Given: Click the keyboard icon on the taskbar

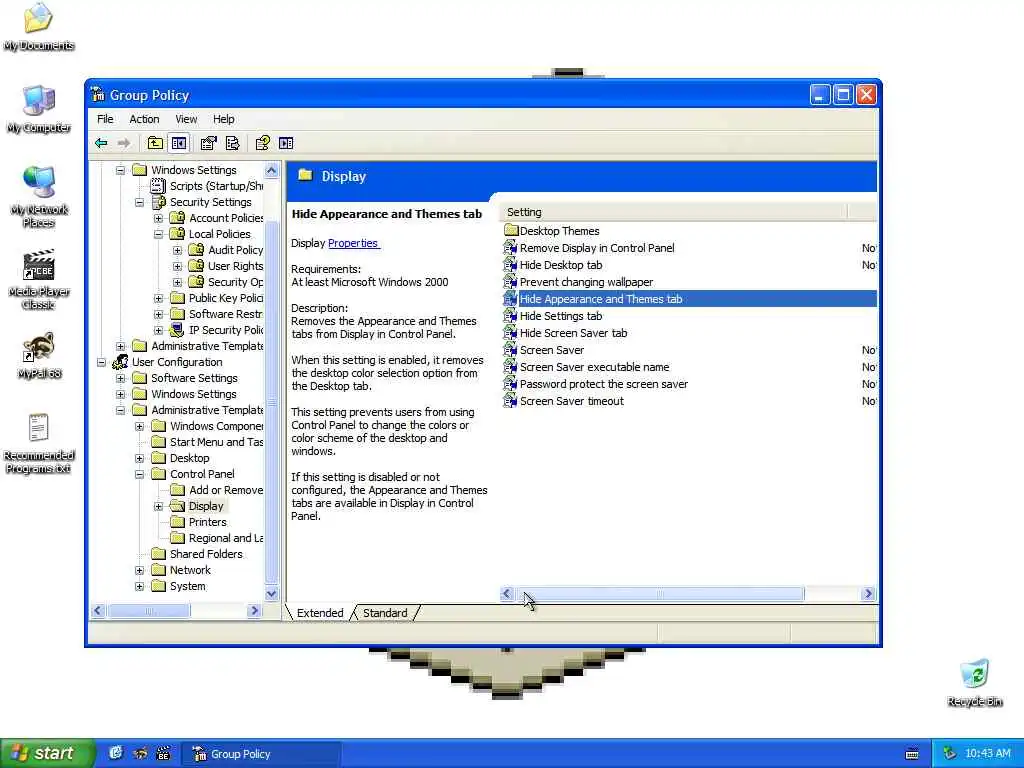Looking at the screenshot, I should pos(912,754).
